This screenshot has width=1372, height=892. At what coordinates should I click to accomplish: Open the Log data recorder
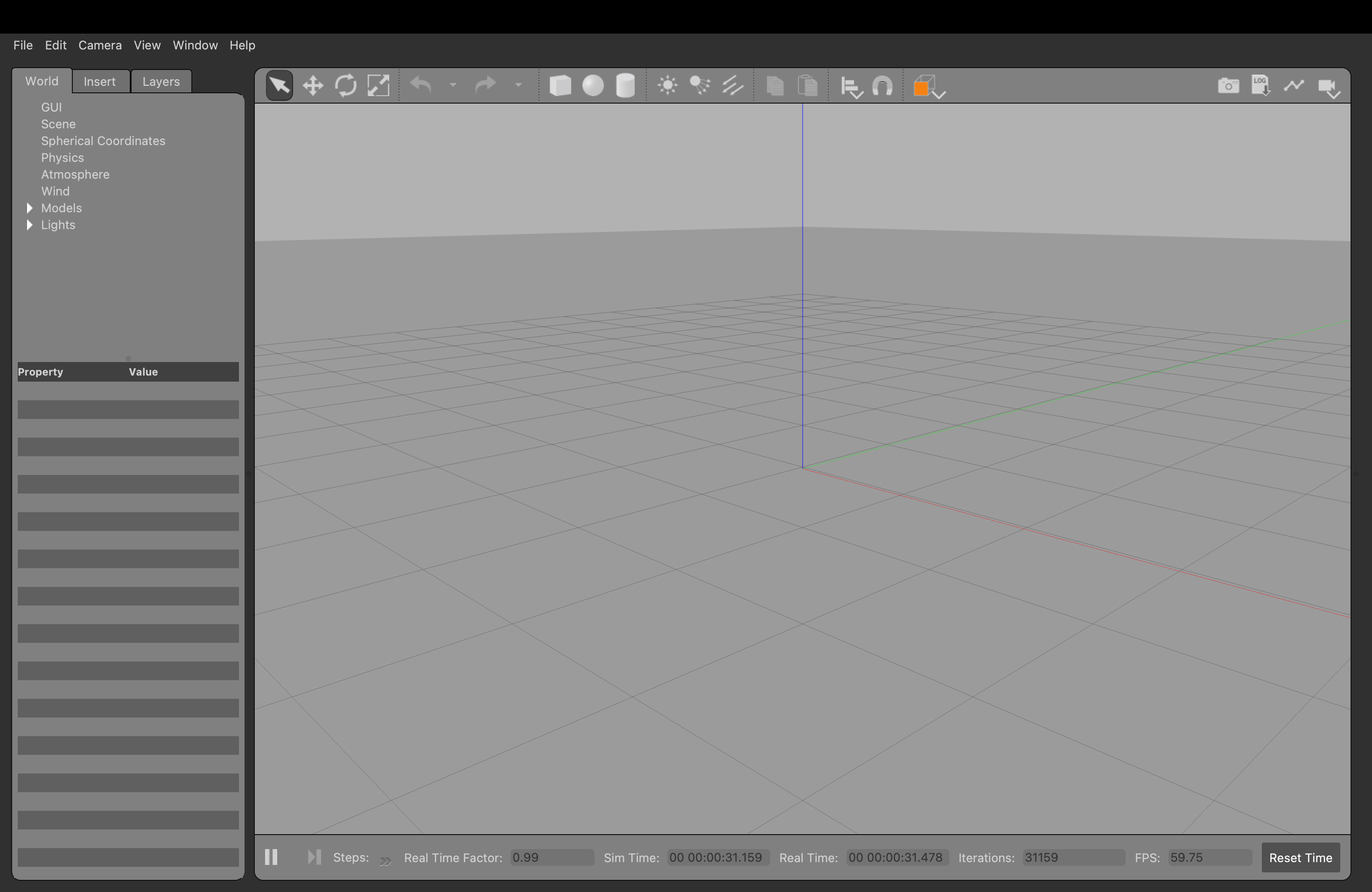1261,86
